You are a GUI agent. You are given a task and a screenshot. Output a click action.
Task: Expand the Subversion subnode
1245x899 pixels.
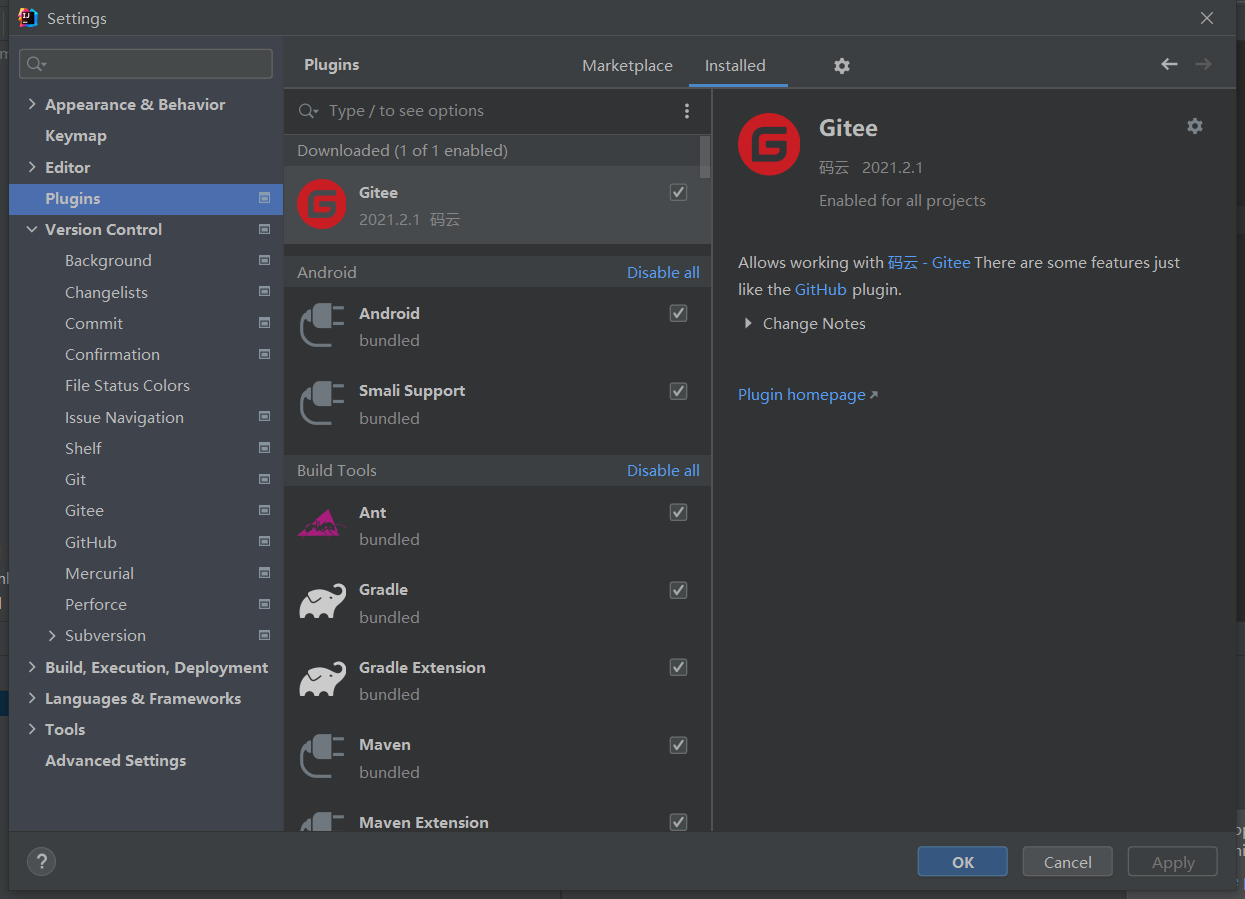pyautogui.click(x=52, y=635)
